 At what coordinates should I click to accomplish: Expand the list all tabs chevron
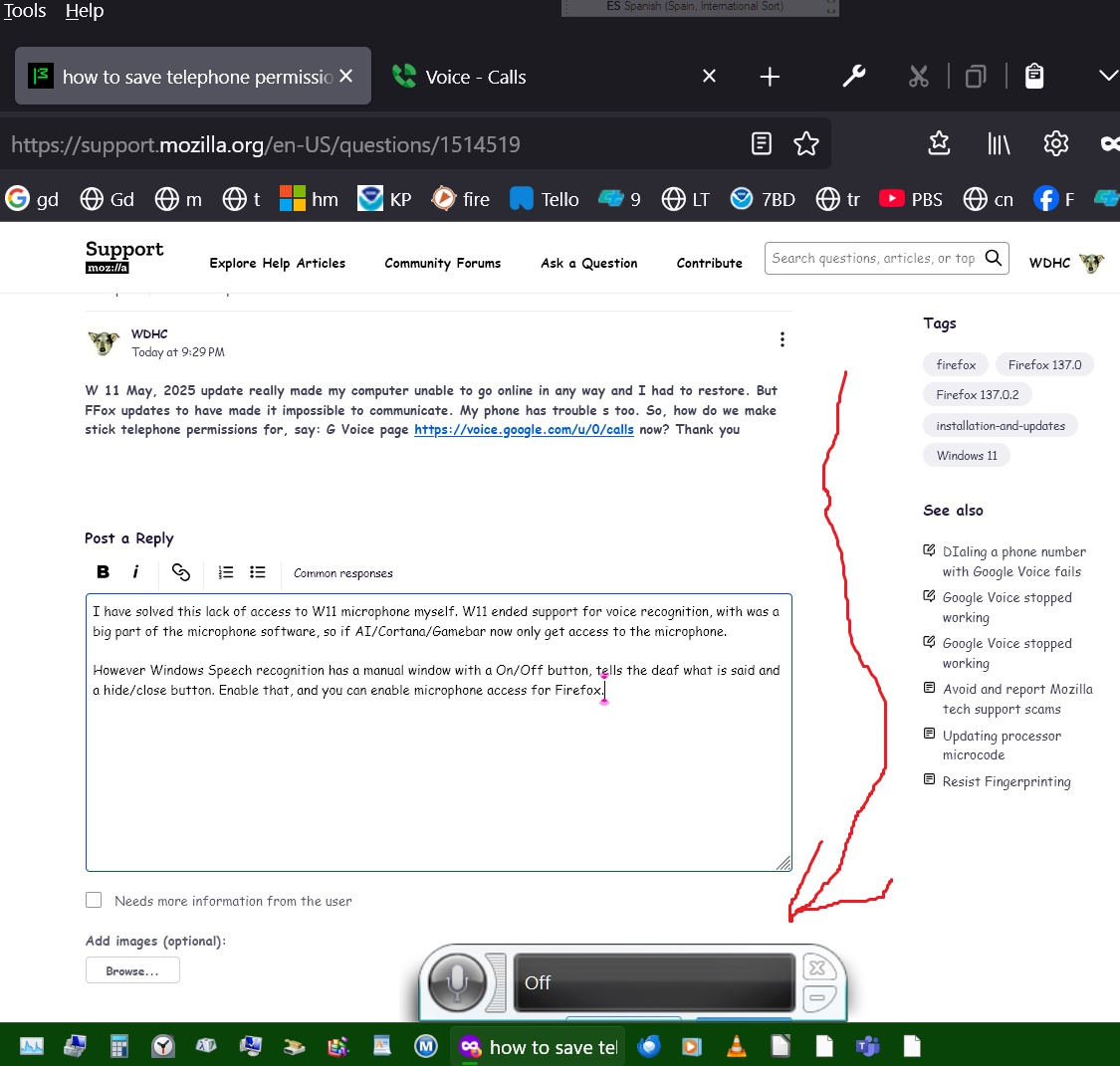coord(1108,76)
